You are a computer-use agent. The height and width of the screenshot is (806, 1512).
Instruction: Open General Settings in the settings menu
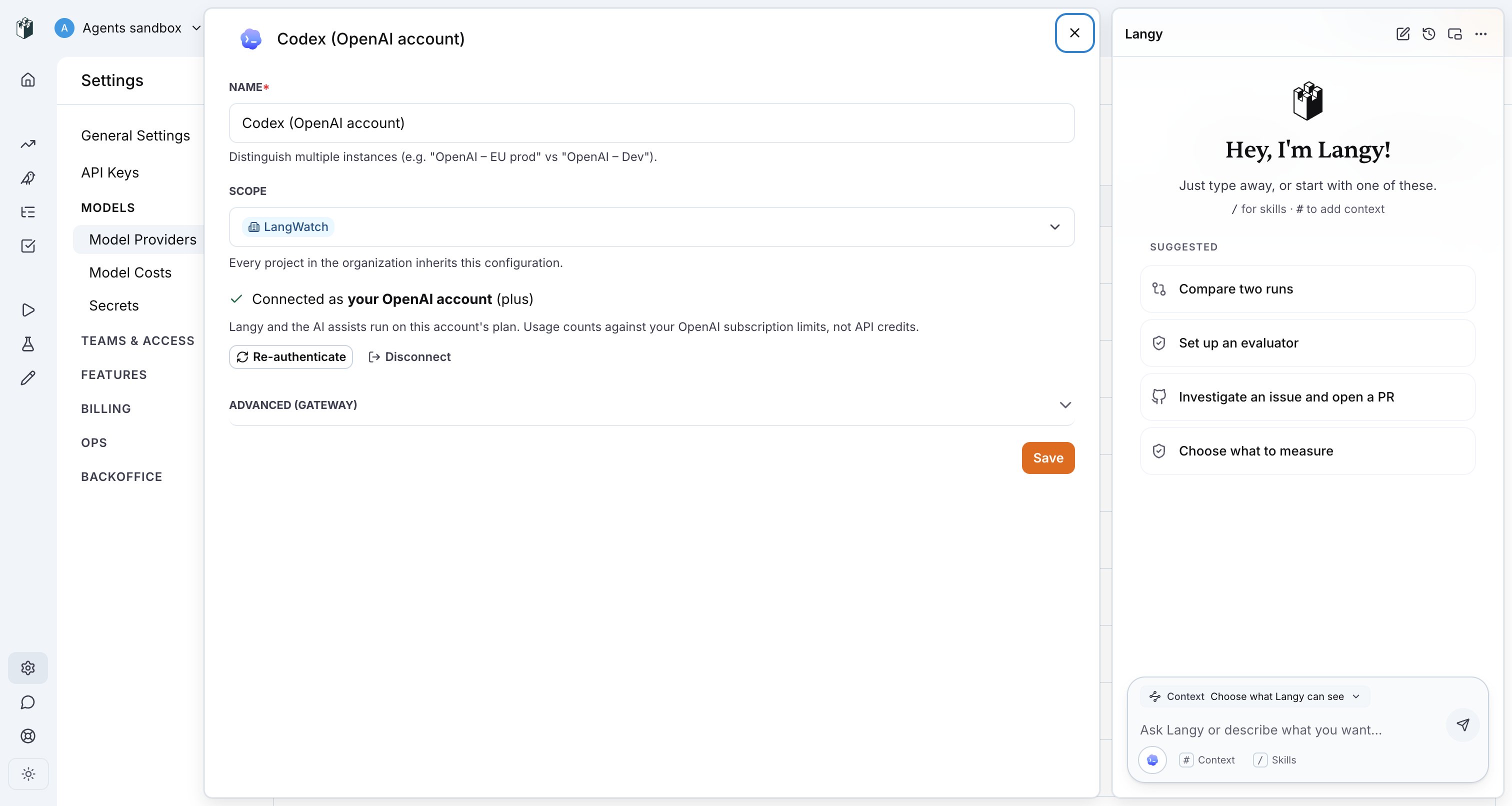pos(135,135)
